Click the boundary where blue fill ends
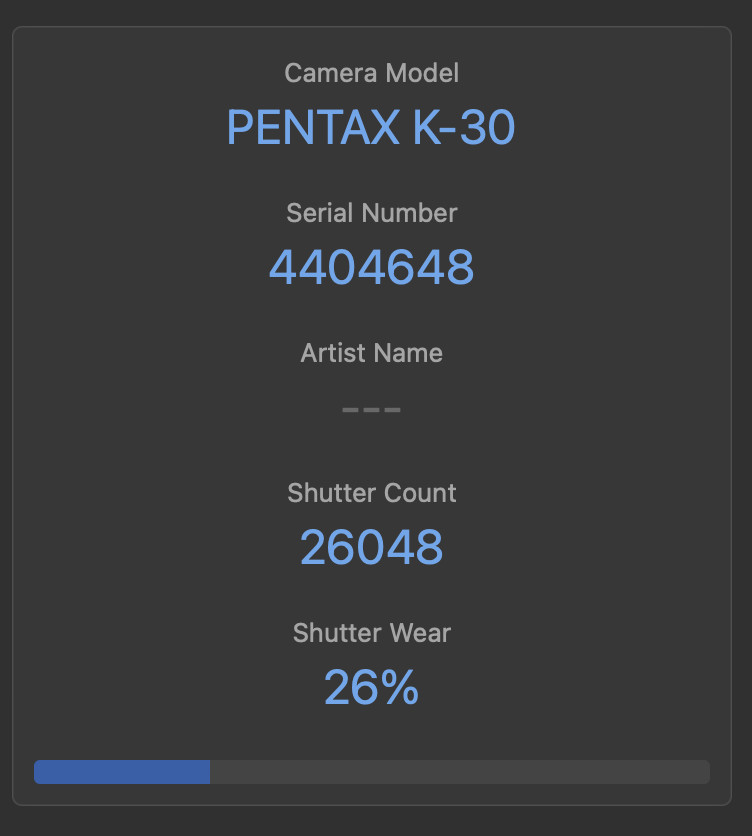The width and height of the screenshot is (752, 836). tap(210, 772)
